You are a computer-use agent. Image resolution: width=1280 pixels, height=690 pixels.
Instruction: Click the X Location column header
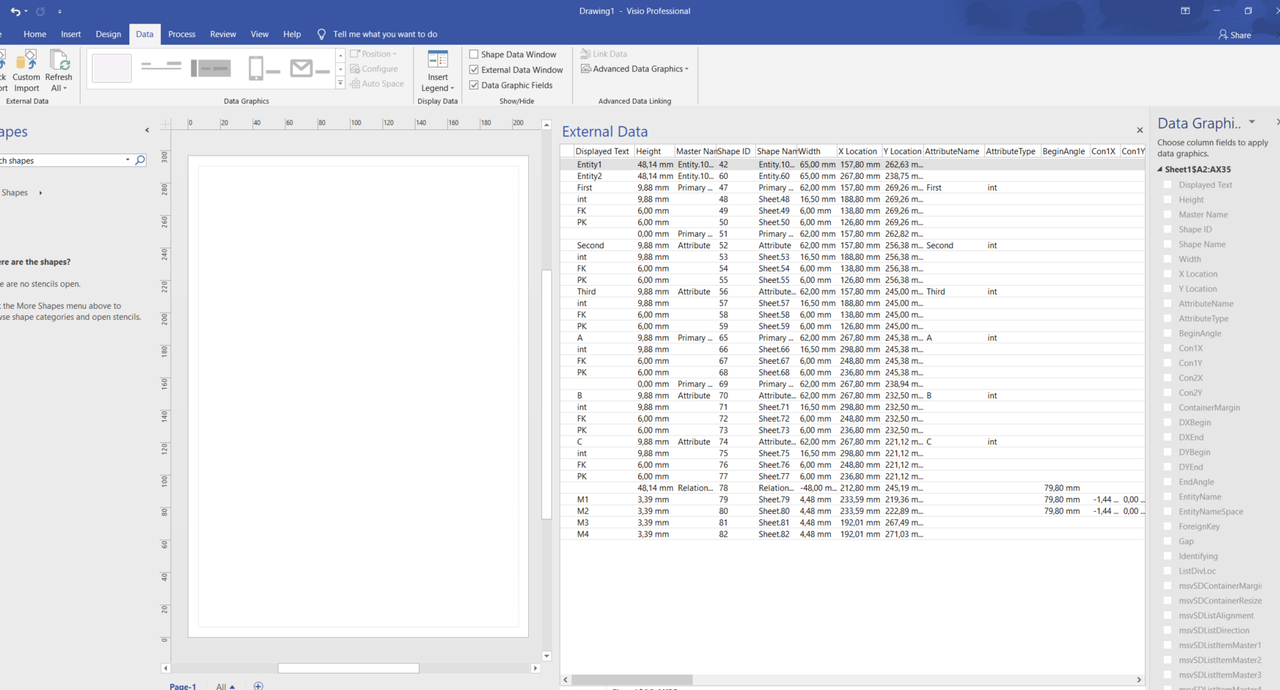(x=858, y=151)
